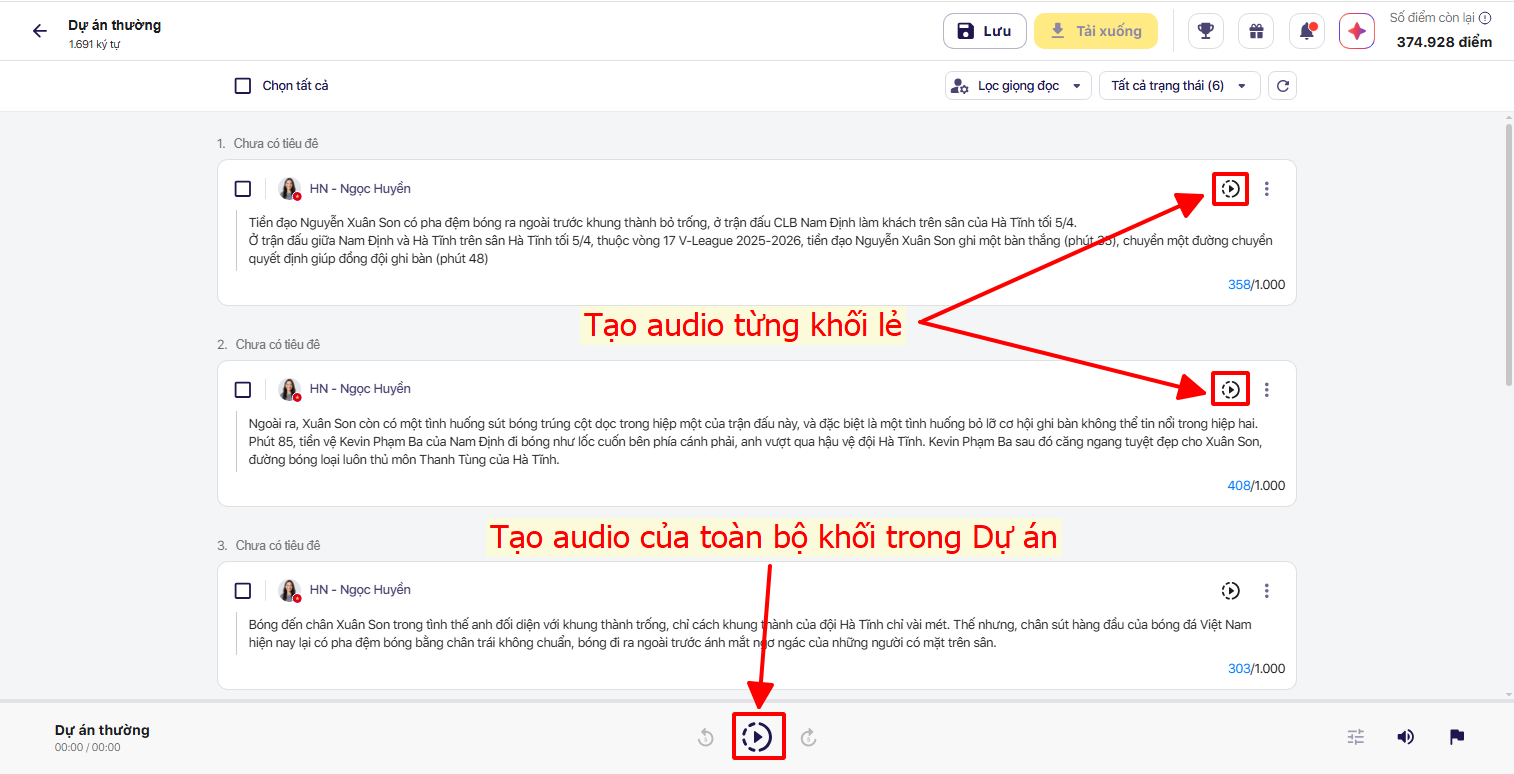
Task: Open the Tất cả trạng thái (6) dropdown
Action: point(1179,86)
